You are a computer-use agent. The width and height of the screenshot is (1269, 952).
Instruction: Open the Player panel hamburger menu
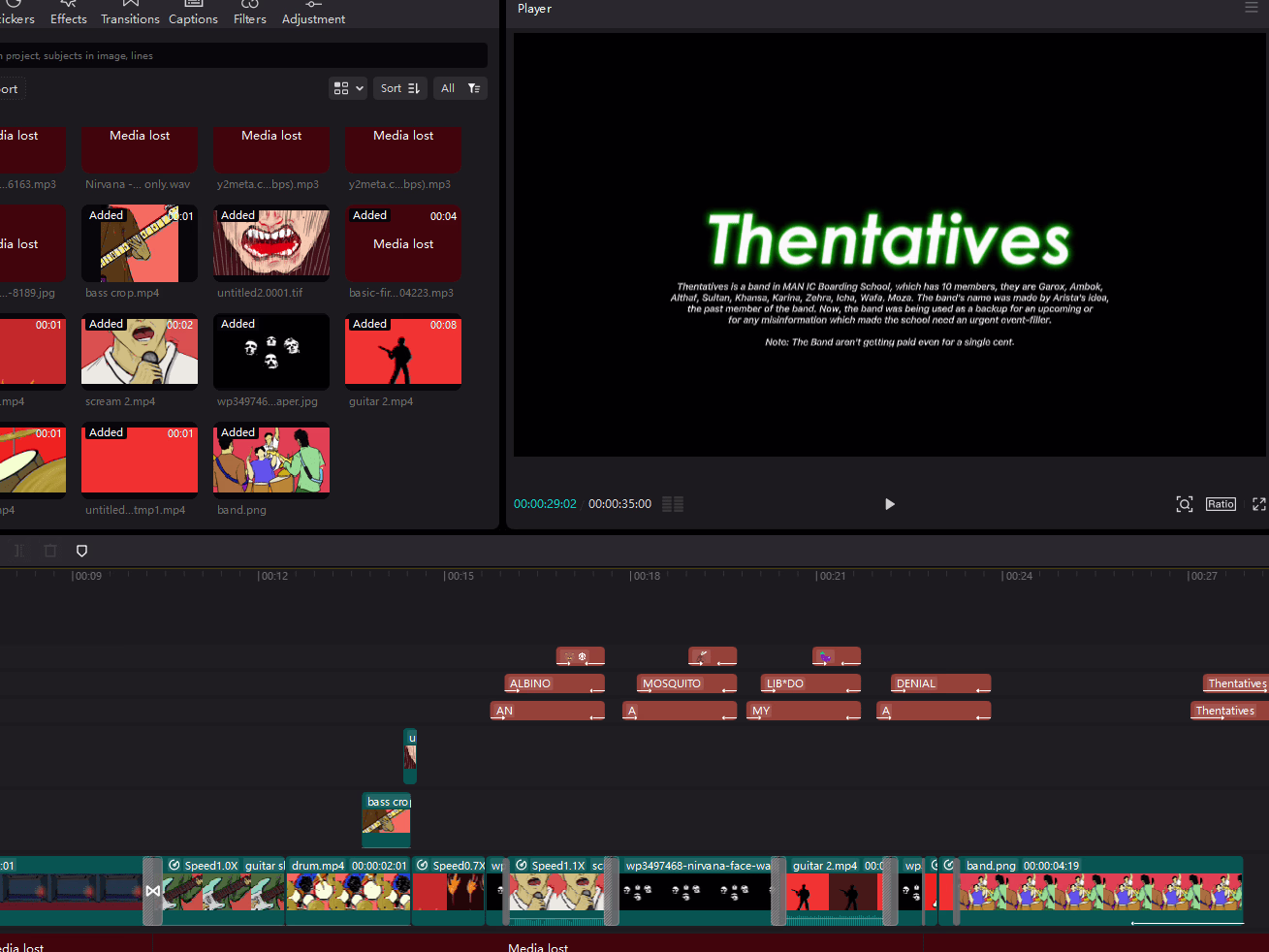tap(1252, 8)
